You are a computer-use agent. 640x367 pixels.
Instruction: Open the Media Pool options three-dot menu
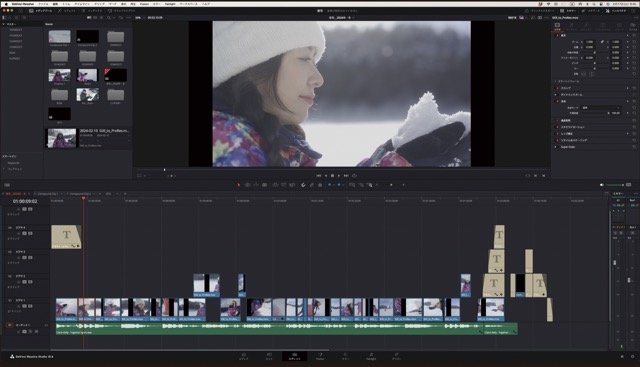(x=129, y=18)
